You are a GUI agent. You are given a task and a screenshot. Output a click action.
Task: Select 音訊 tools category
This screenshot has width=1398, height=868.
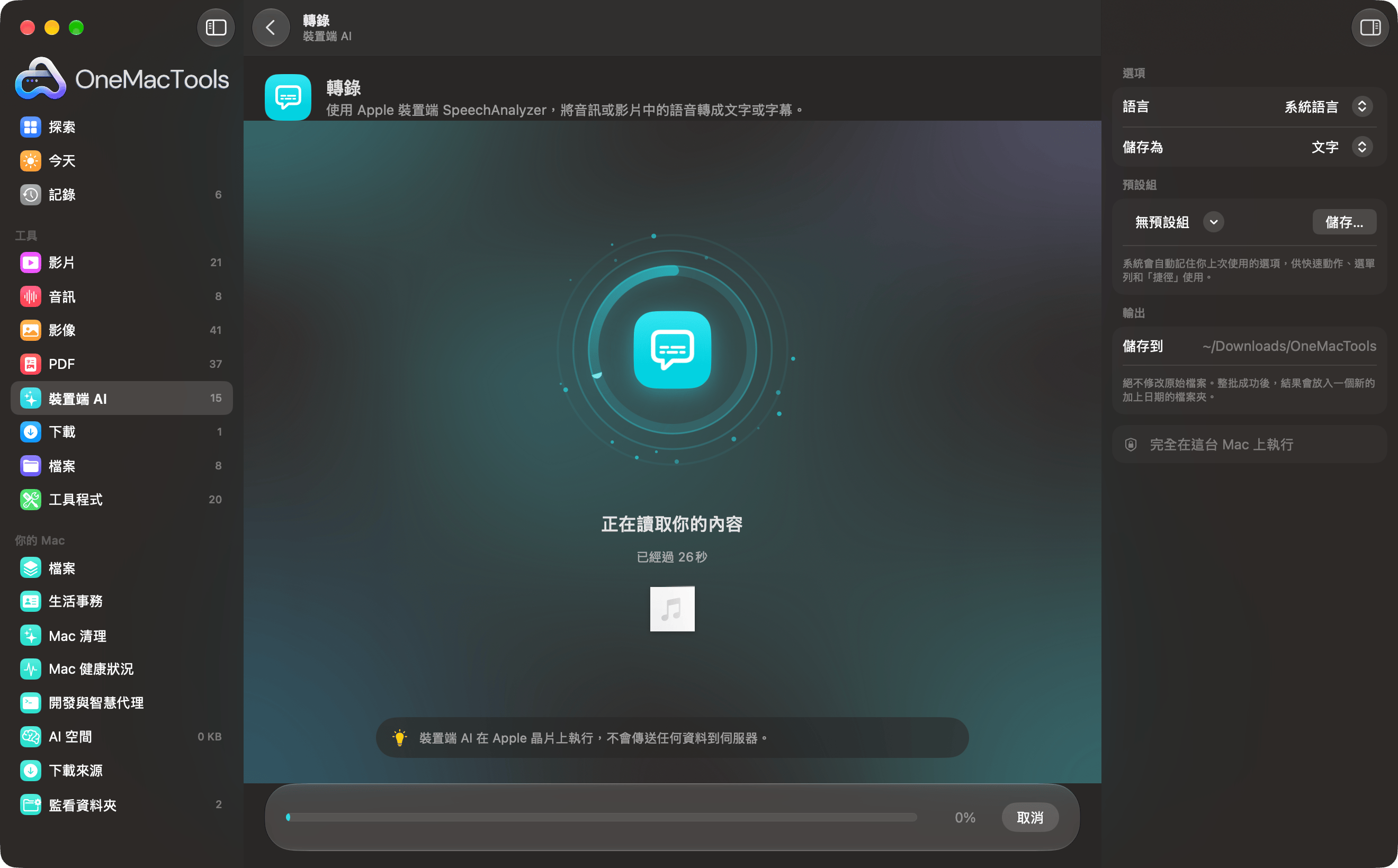click(121, 296)
